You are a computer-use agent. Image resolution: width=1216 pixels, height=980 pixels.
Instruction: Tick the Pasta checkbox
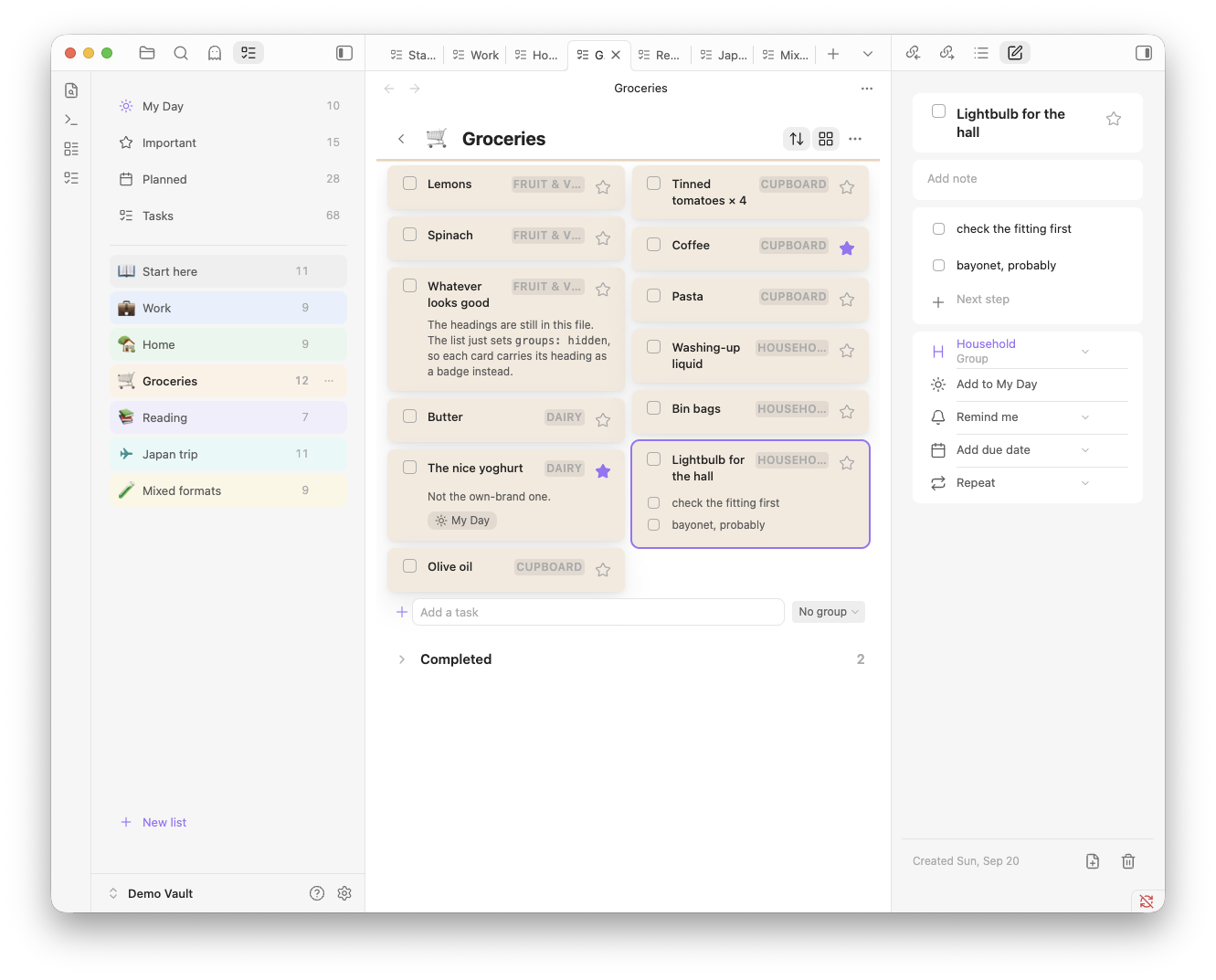point(654,296)
